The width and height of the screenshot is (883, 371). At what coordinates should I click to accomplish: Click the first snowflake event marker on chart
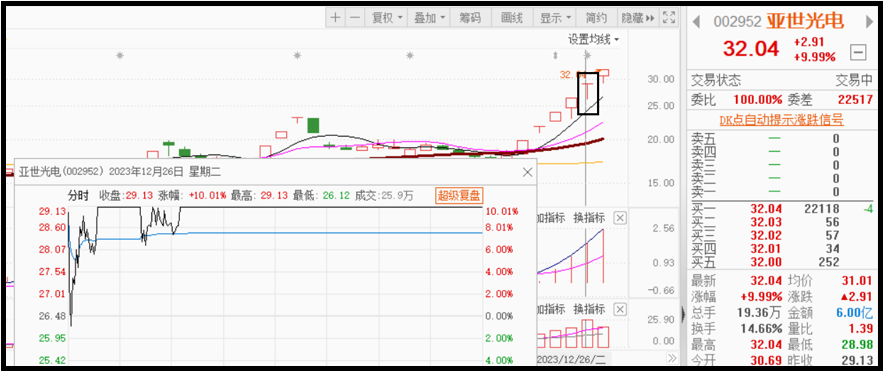[119, 55]
